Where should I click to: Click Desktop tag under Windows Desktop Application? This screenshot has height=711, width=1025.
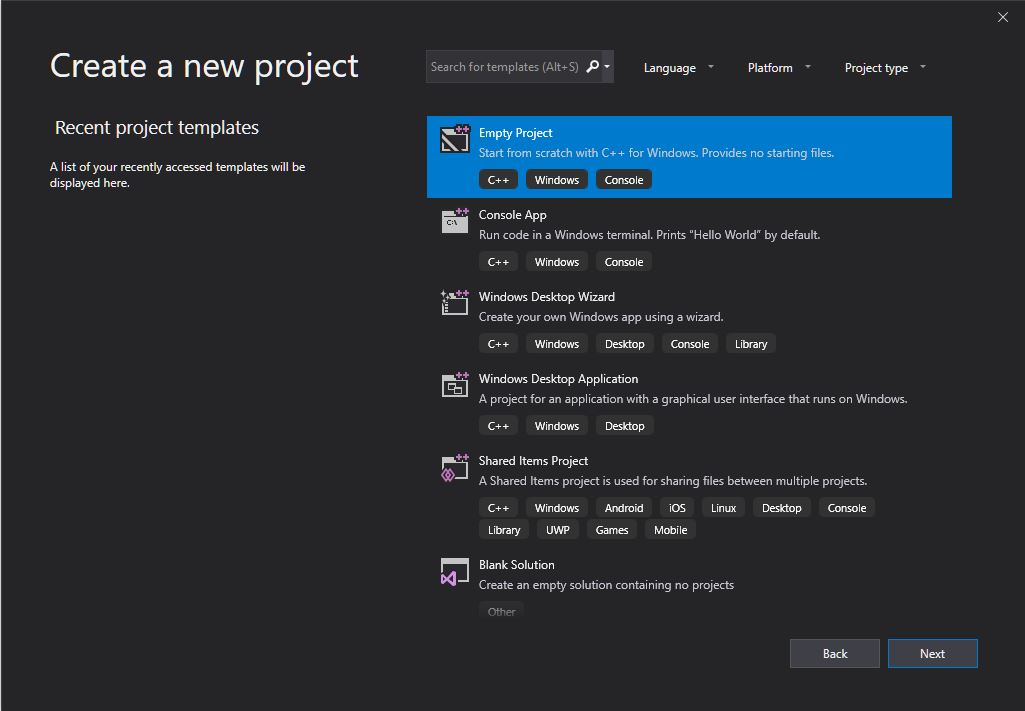pos(624,426)
